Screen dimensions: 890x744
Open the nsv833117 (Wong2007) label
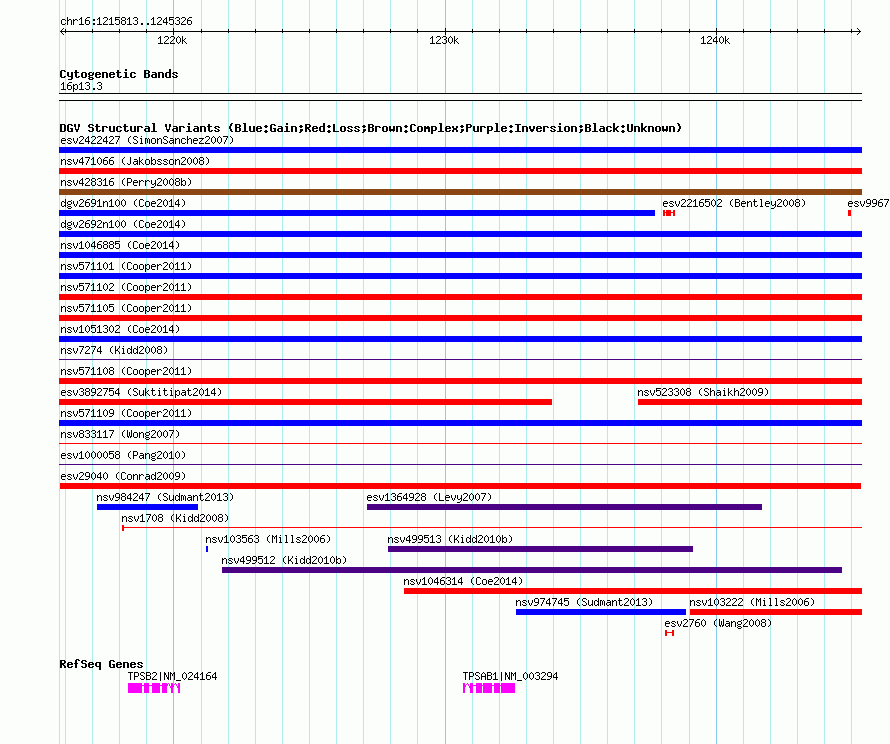point(120,434)
